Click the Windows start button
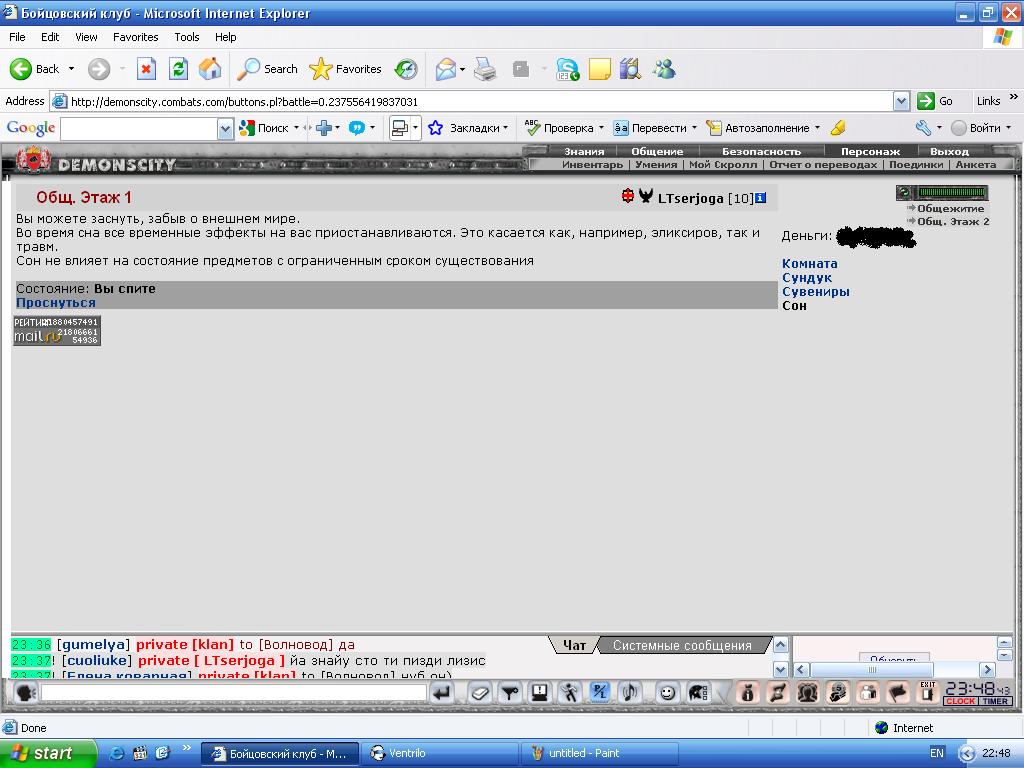Viewport: 1024px width, 768px height. click(48, 753)
